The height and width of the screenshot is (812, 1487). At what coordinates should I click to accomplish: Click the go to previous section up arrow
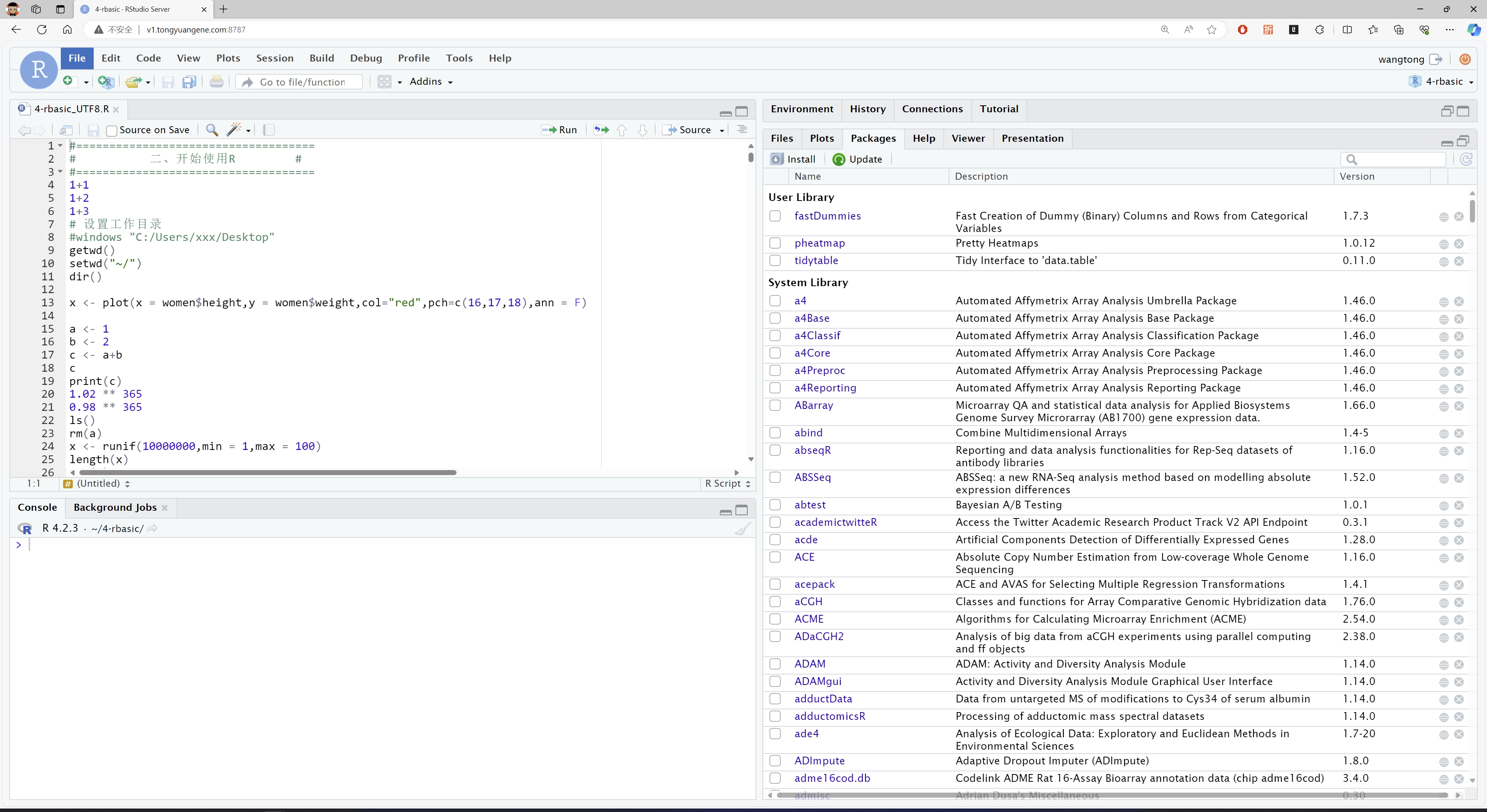(622, 130)
